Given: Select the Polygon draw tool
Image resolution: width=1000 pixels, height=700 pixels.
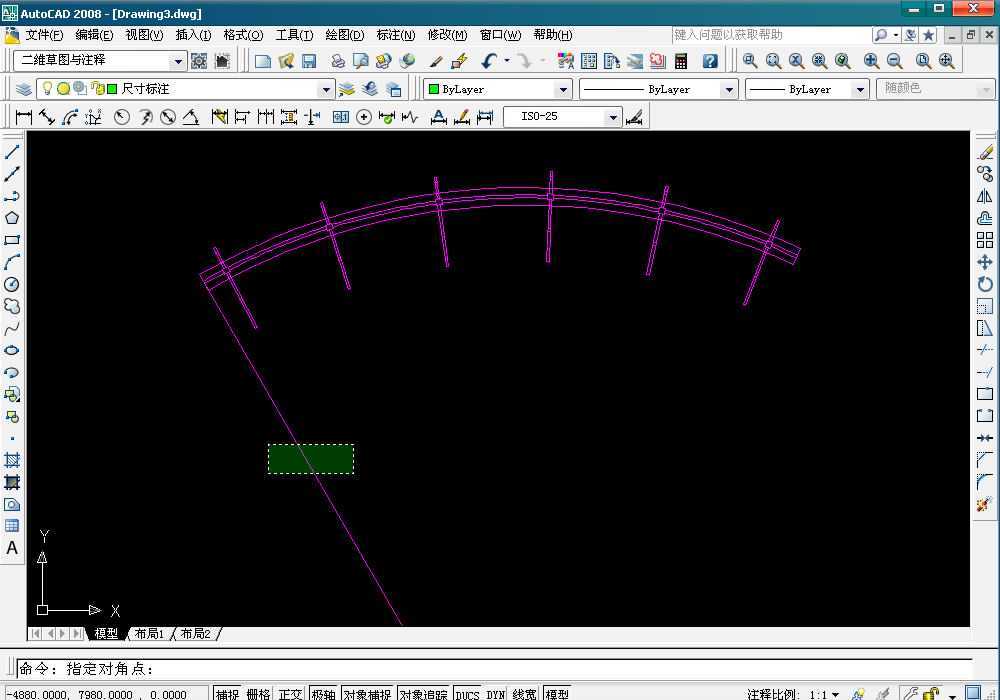Looking at the screenshot, I should click(x=12, y=218).
